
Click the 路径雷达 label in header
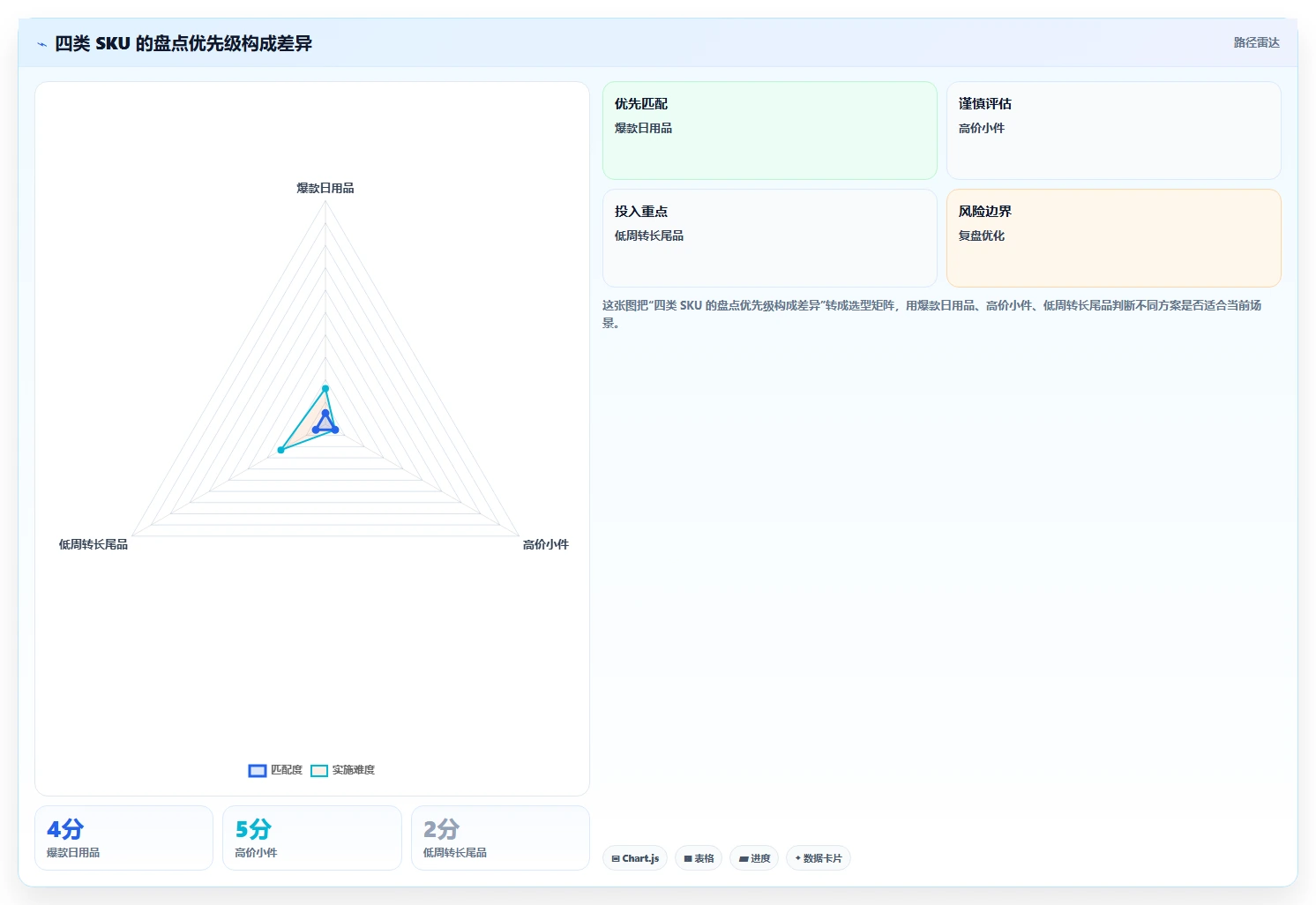1256,42
